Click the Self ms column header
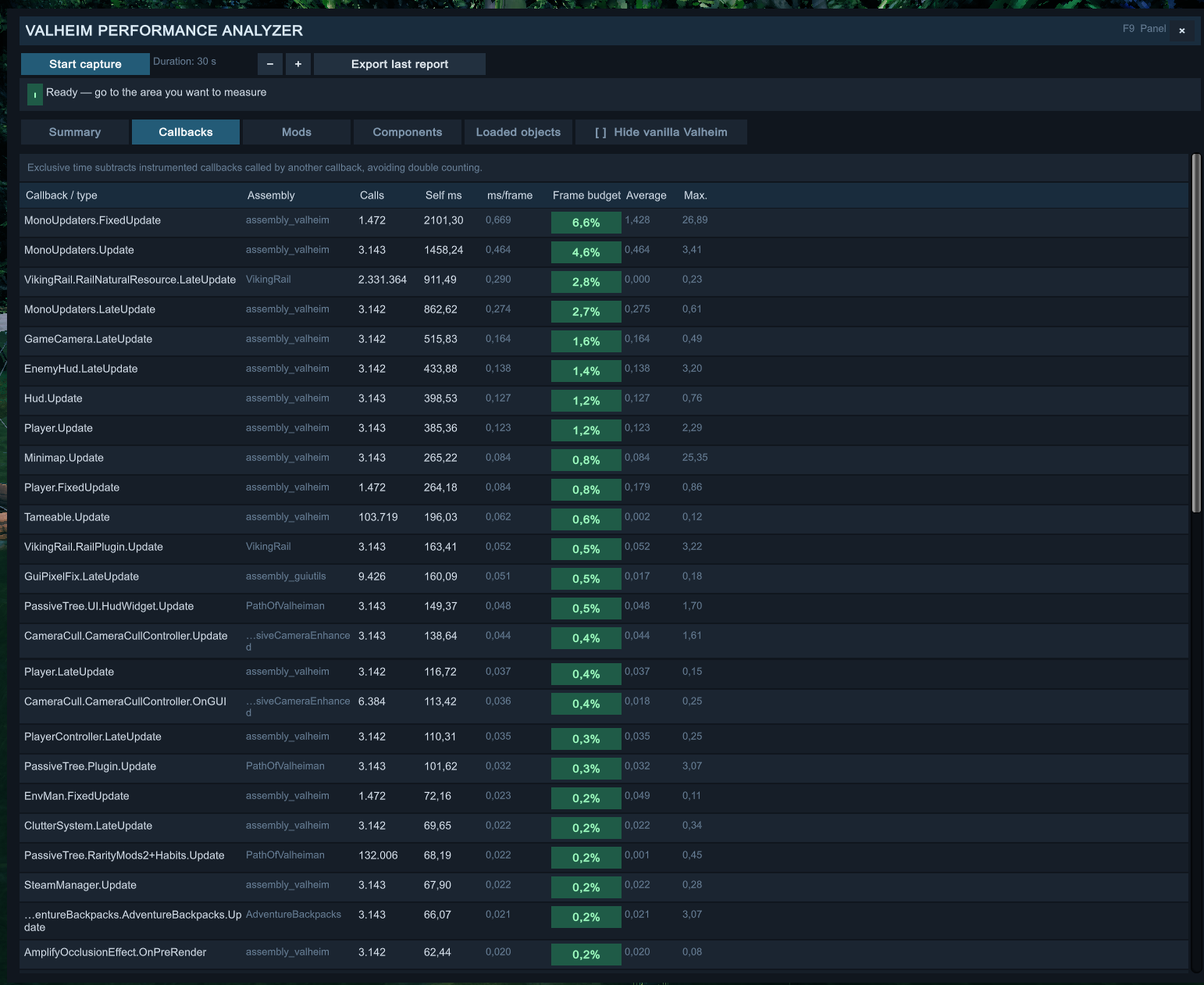 [x=443, y=195]
